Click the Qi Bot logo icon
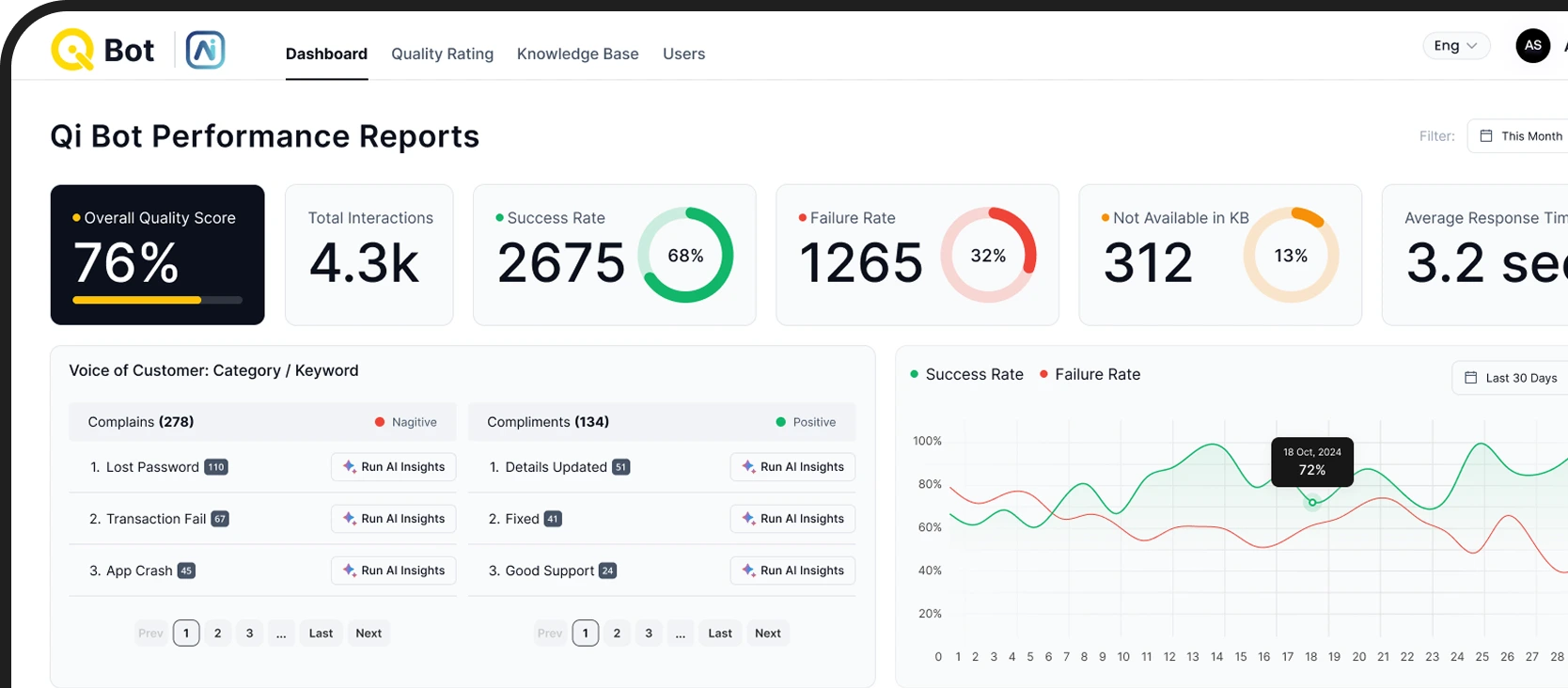Viewport: 1568px width, 688px height. (72, 50)
